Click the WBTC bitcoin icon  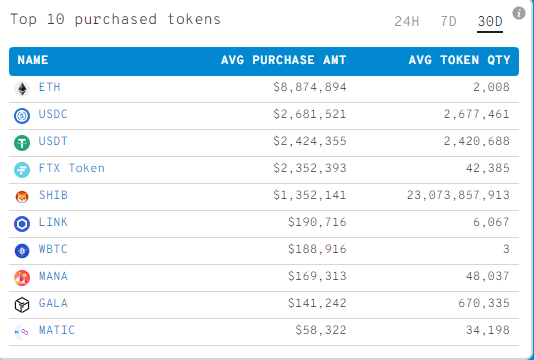(22, 251)
